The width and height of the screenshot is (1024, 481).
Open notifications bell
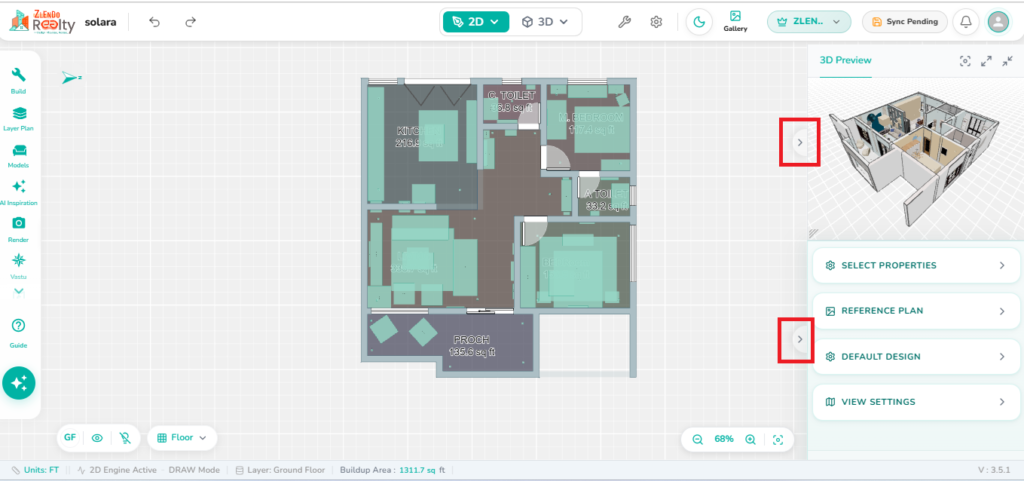966,22
